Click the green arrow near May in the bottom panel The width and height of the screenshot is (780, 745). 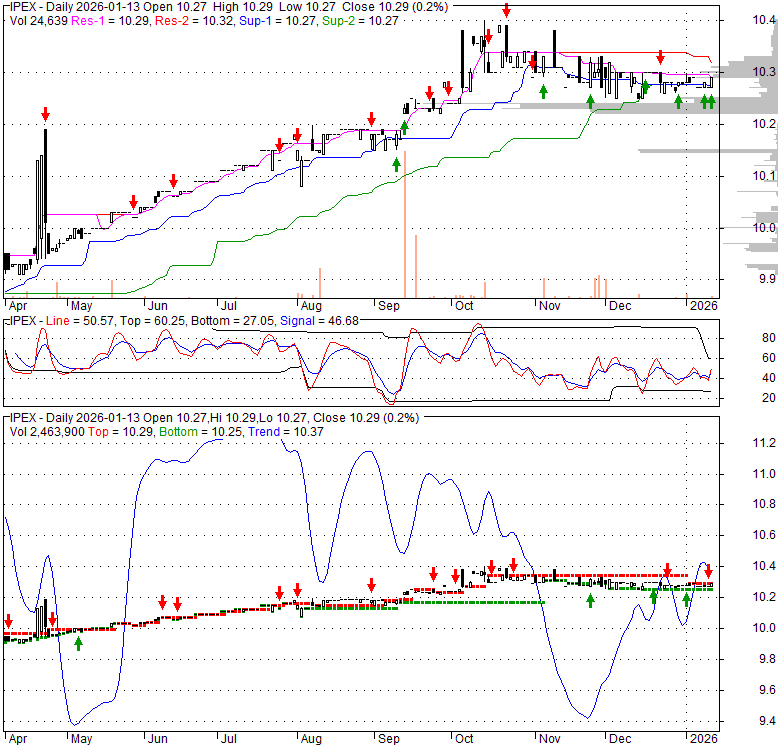coord(78,642)
